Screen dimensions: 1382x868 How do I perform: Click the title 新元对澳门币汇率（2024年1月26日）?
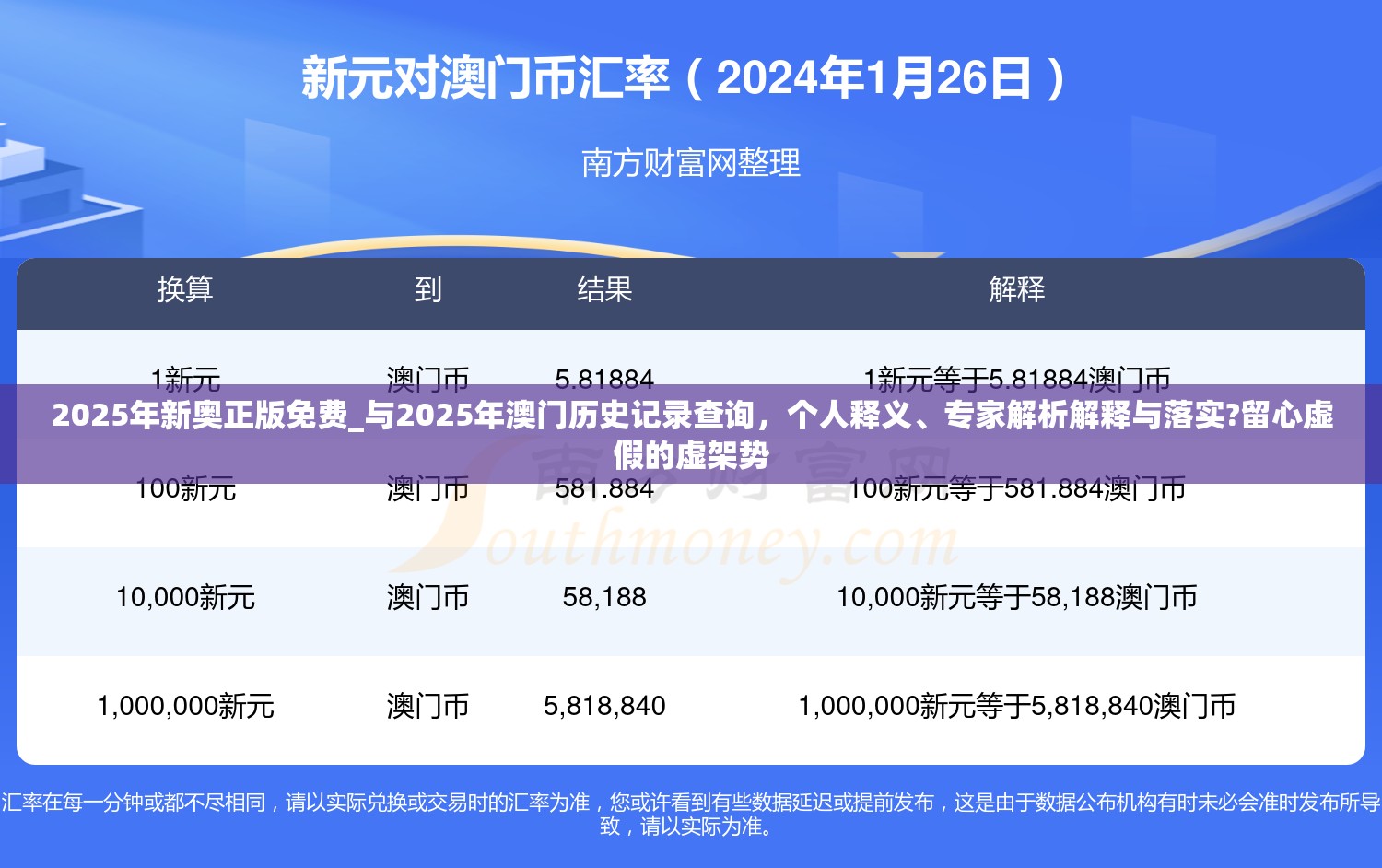pos(685,78)
